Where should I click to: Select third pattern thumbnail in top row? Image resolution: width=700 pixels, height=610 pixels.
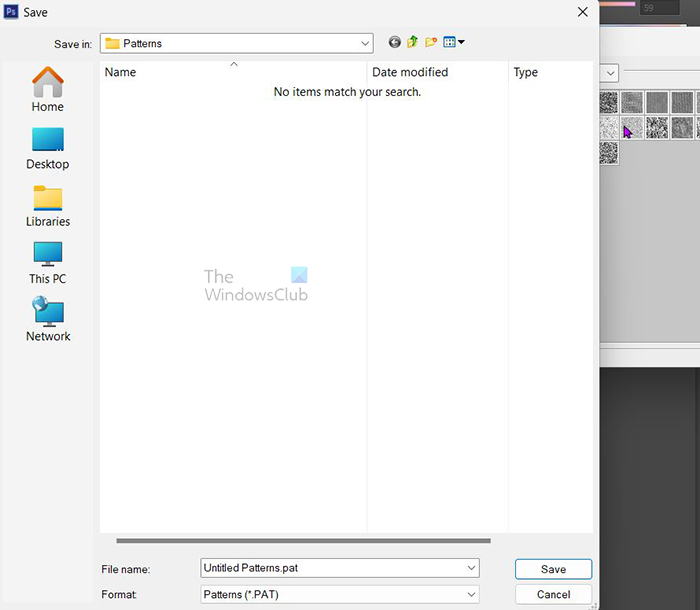pyautogui.click(x=657, y=102)
